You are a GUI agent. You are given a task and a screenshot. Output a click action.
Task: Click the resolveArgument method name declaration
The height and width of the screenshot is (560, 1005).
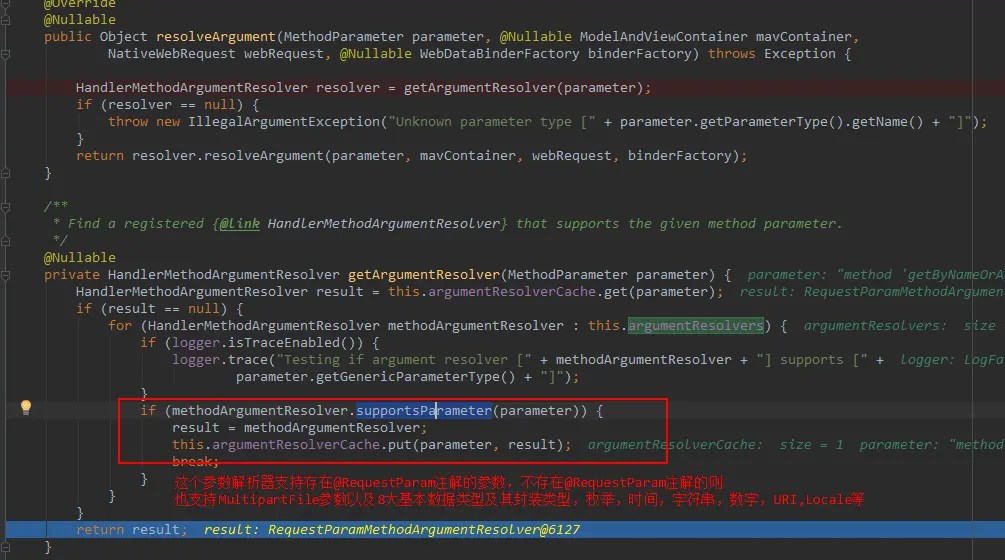pyautogui.click(x=215, y=37)
